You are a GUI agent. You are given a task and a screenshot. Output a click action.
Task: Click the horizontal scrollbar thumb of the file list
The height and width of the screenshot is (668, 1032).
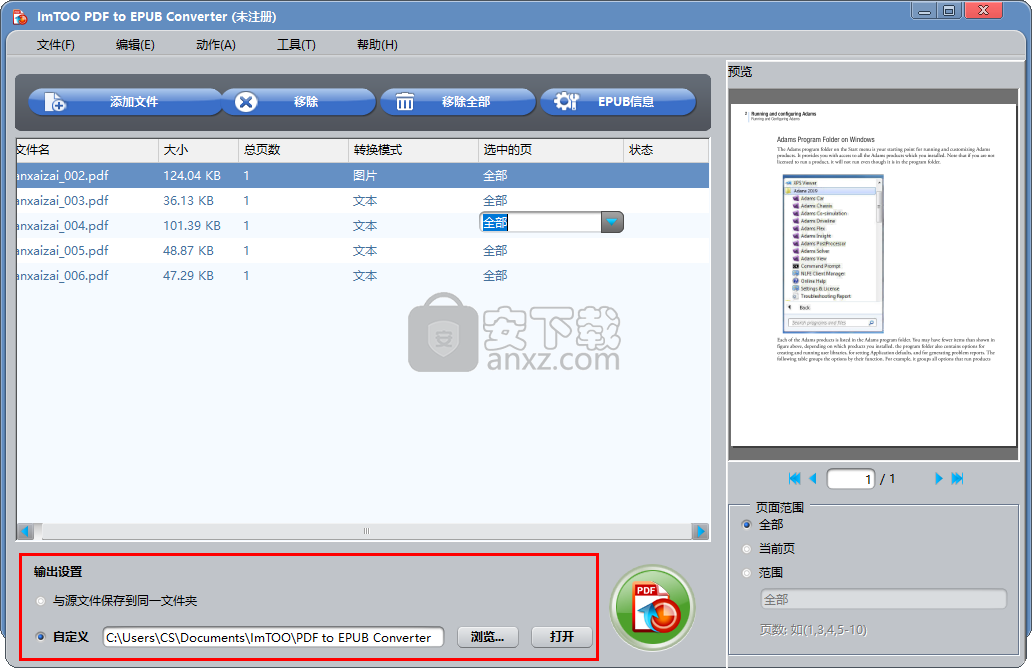[367, 531]
